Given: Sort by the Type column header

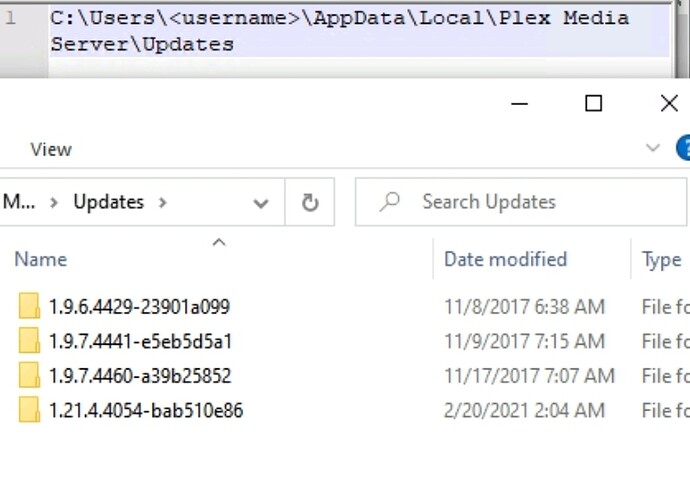Looking at the screenshot, I should coord(661,260).
